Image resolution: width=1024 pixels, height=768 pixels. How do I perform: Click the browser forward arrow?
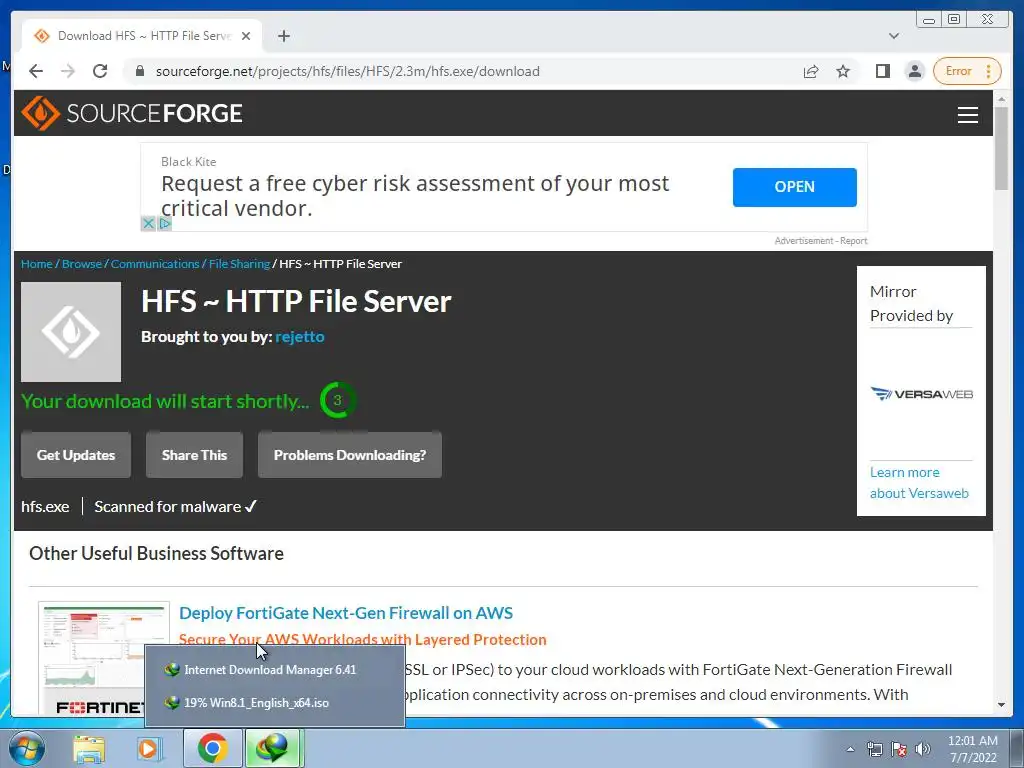[68, 71]
